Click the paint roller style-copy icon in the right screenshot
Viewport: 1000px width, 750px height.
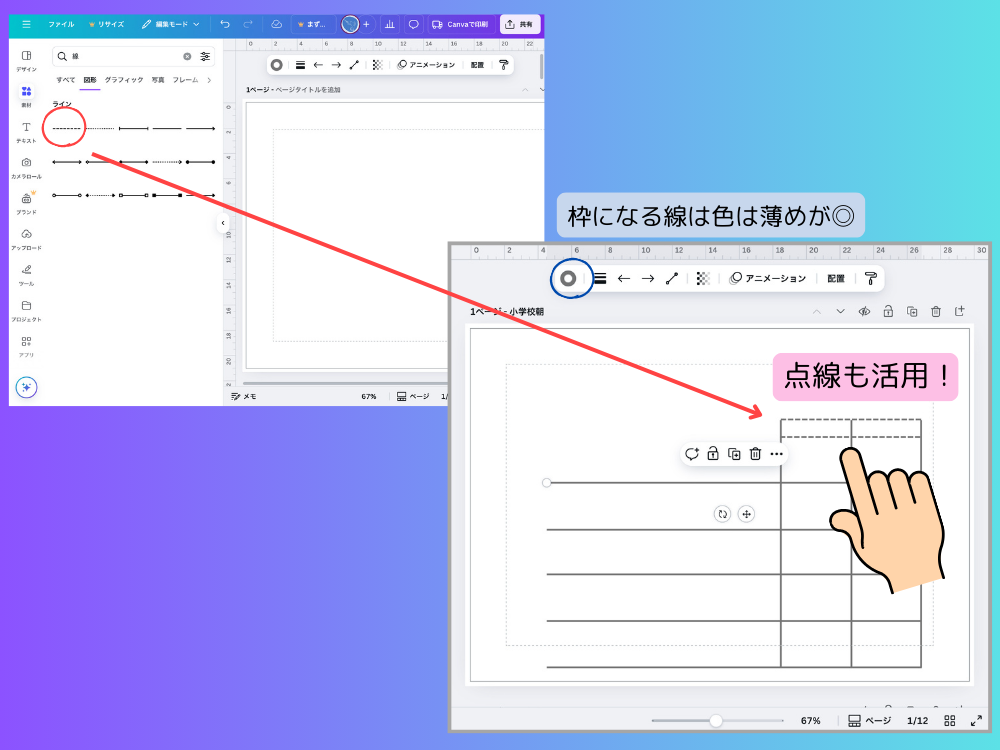[870, 278]
